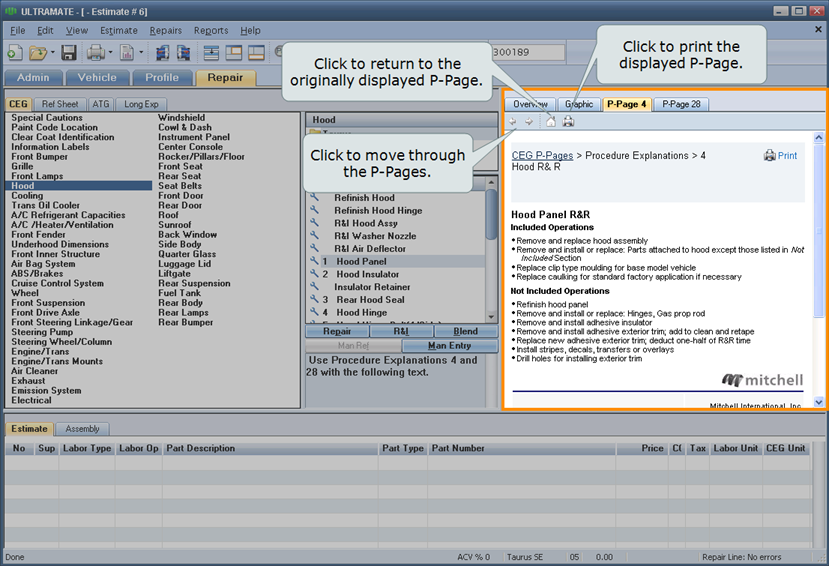Viewport: 829px width, 566px height.
Task: Follow the CEG P-Pages breadcrumb link
Action: coord(542,156)
